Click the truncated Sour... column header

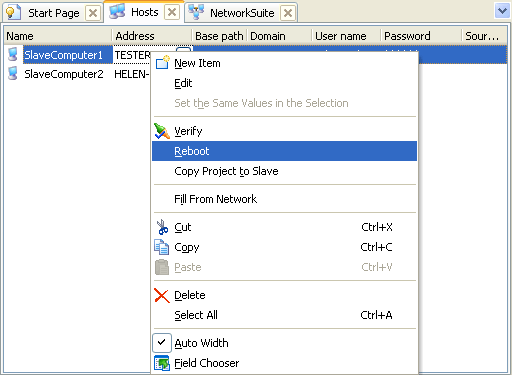coord(485,36)
